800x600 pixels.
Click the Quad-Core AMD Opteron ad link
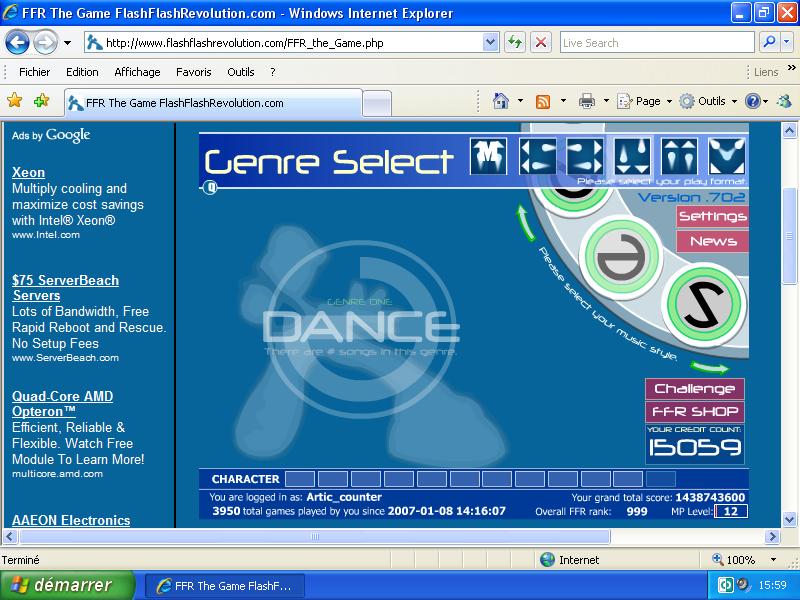click(x=62, y=404)
